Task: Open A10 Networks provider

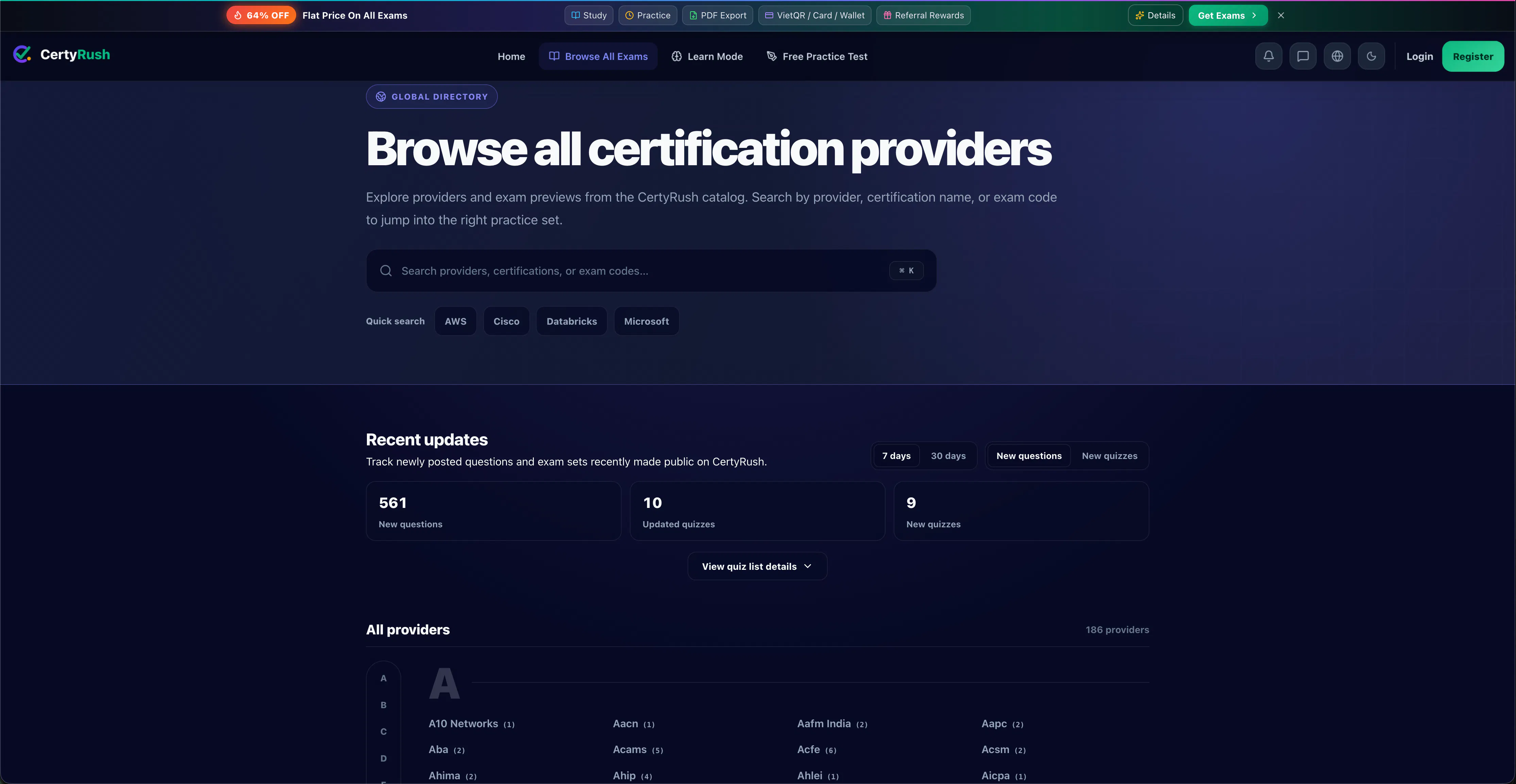Action: pyautogui.click(x=471, y=724)
